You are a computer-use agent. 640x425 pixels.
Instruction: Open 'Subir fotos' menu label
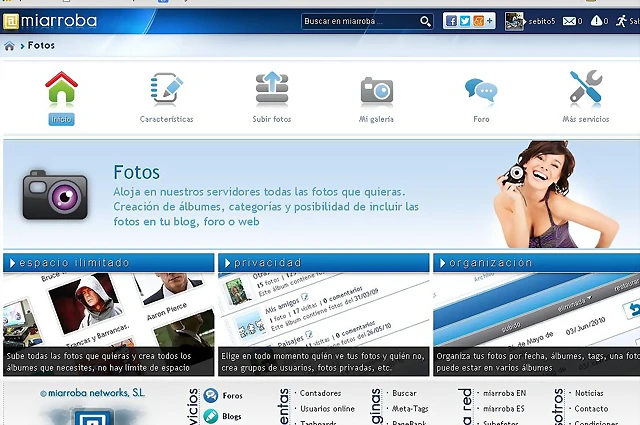click(272, 119)
